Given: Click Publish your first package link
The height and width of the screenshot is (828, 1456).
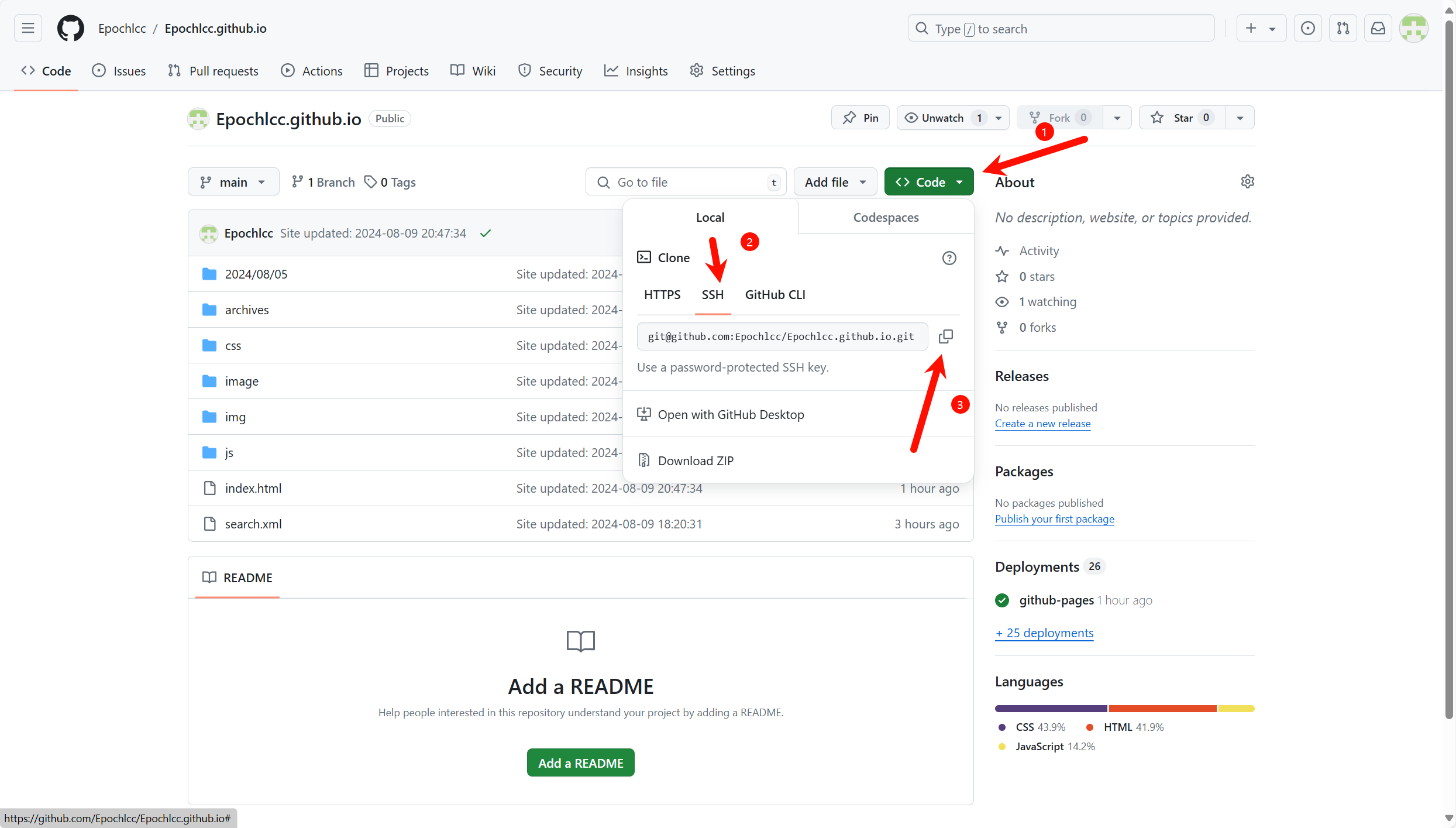Looking at the screenshot, I should [x=1054, y=519].
